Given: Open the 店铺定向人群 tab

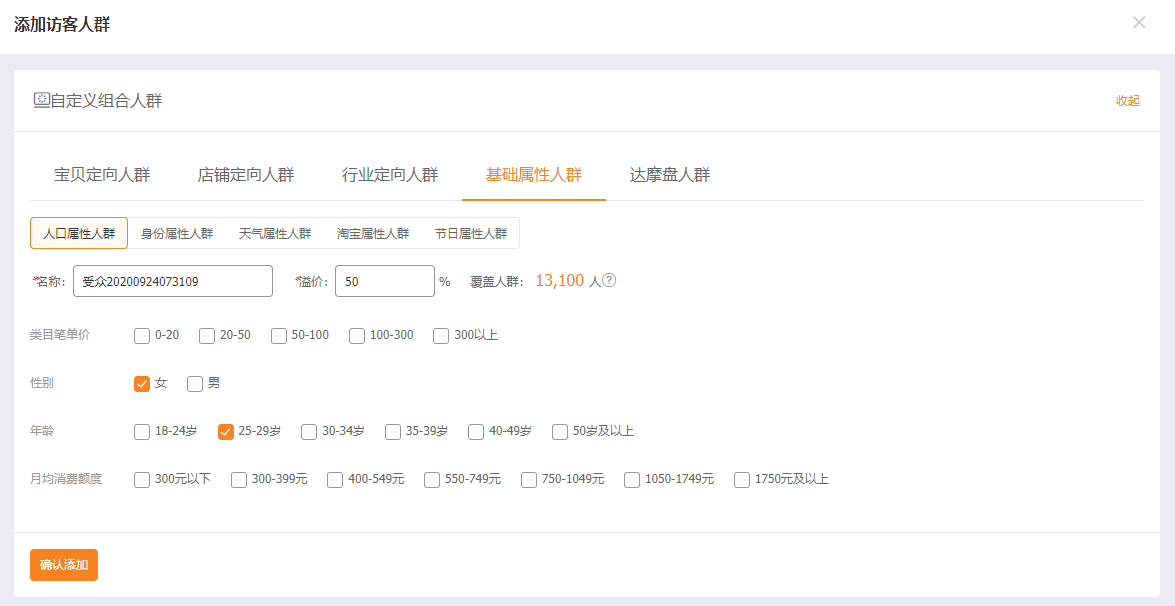Looking at the screenshot, I should pos(246,175).
